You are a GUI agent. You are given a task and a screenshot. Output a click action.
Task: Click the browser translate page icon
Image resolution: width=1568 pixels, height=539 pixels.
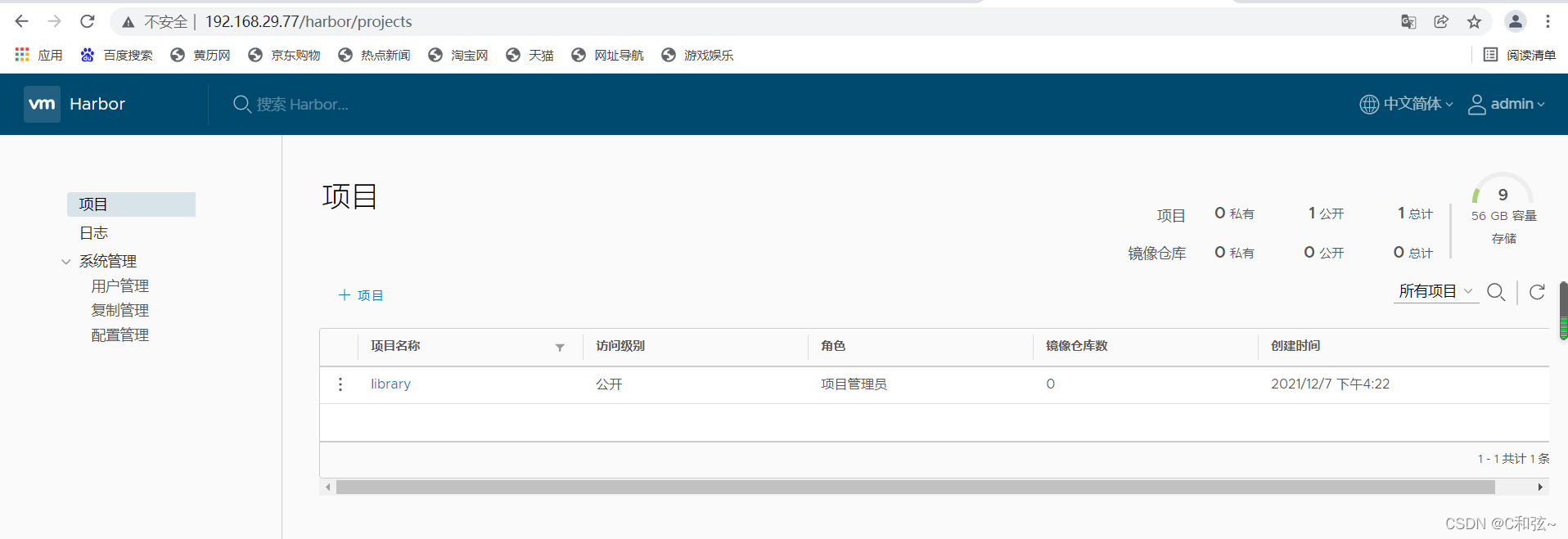coord(1408,22)
